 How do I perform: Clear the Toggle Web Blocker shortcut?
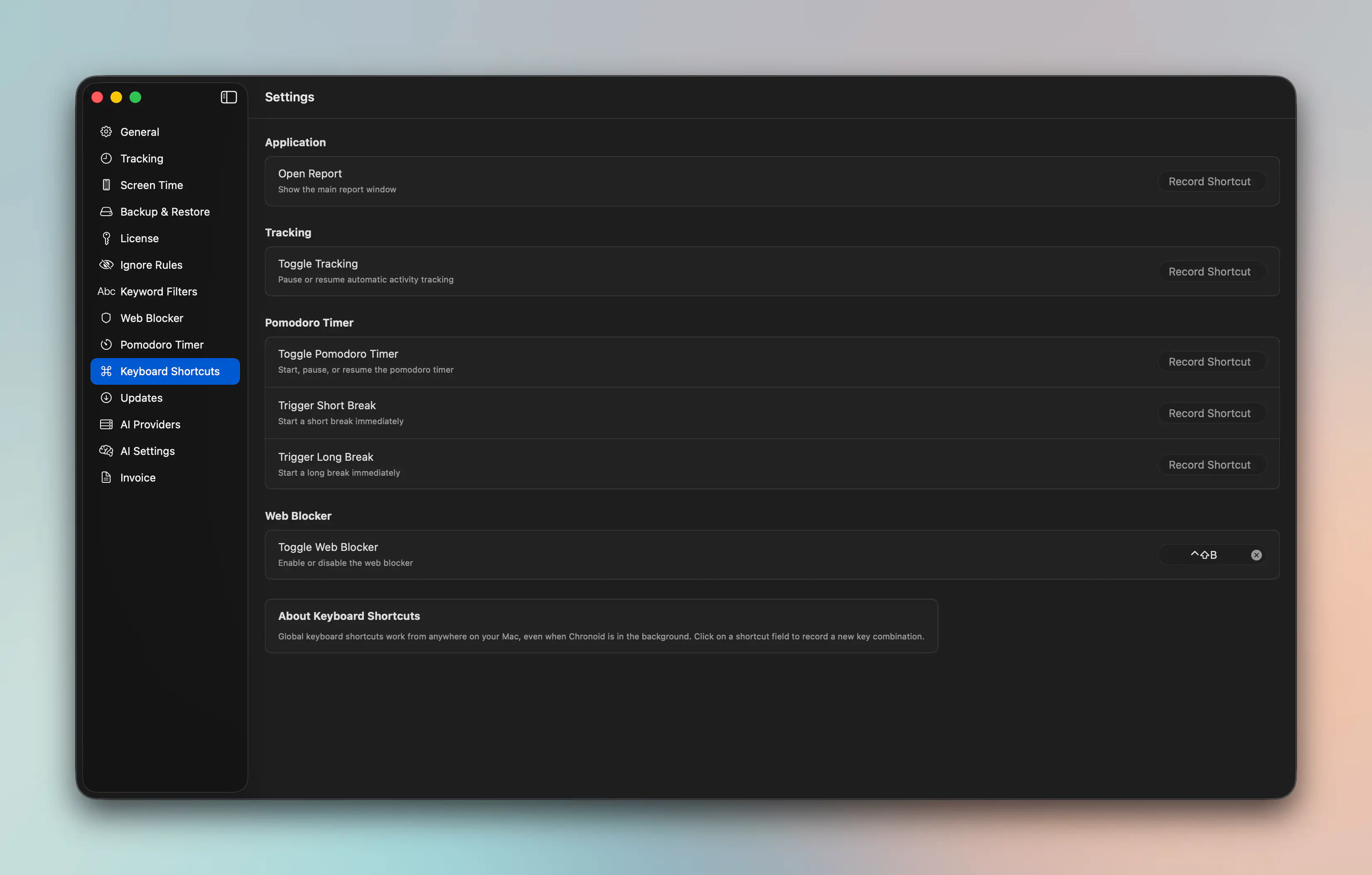click(x=1256, y=555)
